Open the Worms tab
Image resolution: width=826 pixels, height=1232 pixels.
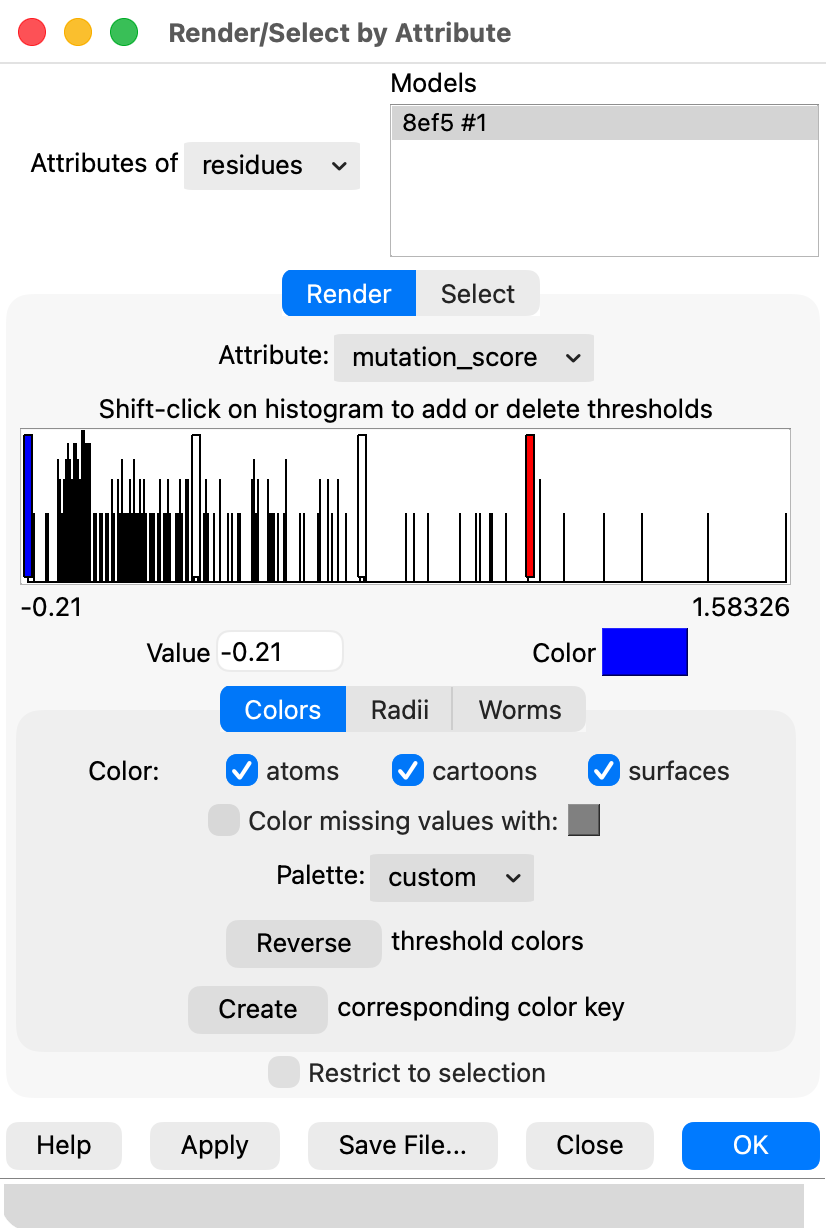519,710
